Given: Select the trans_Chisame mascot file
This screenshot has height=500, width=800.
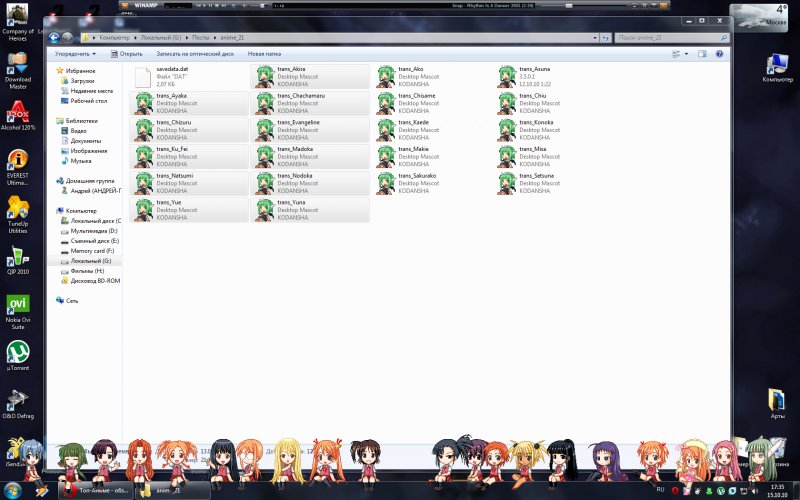Looking at the screenshot, I should point(431,103).
